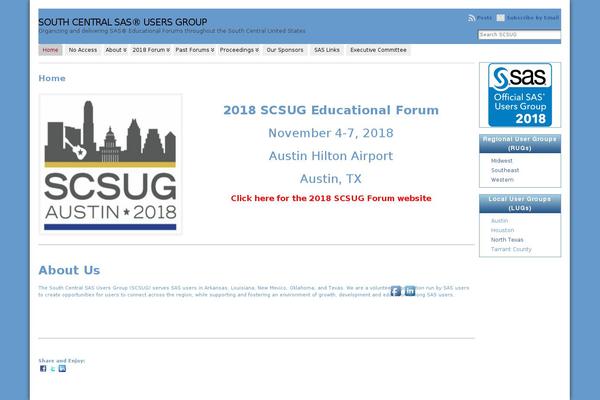Open the SAS Links menu item

coord(326,50)
